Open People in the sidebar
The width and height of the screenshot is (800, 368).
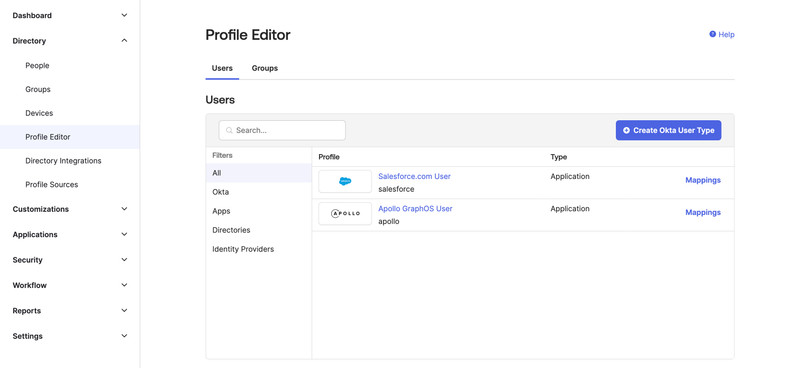click(37, 65)
